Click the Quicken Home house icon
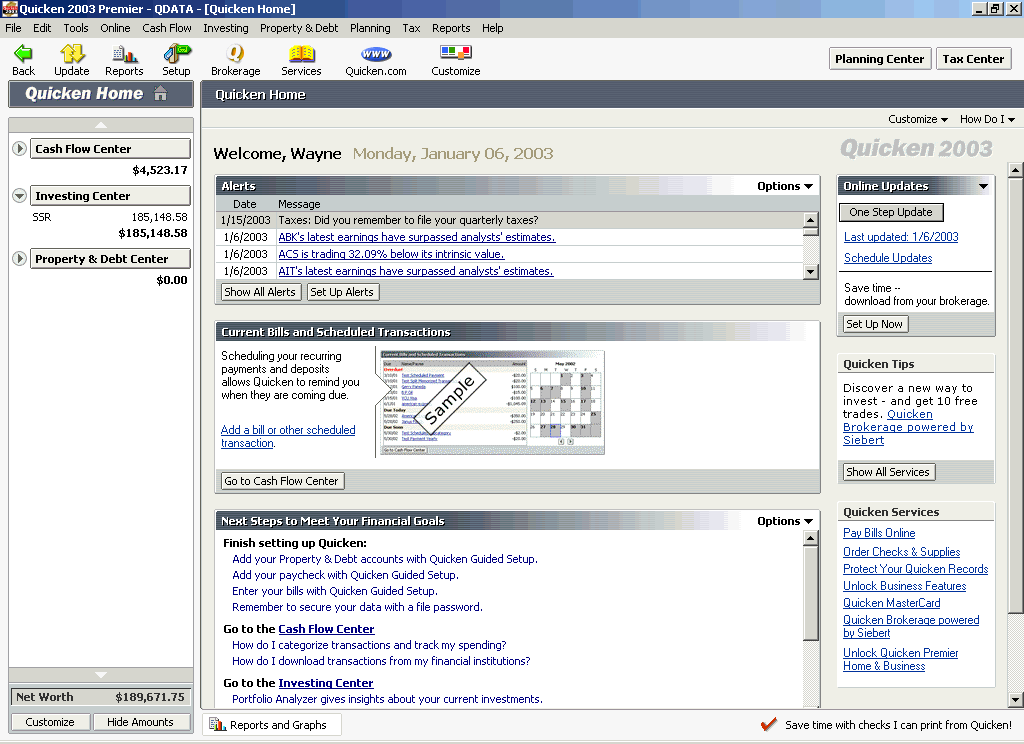This screenshot has width=1024, height=744. (x=161, y=93)
